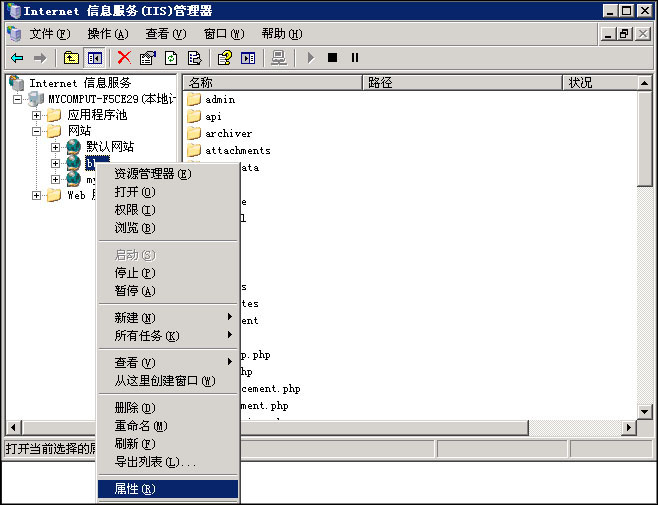Toggle the show/hide console tree icon
The width and height of the screenshot is (658, 505).
tap(94, 58)
